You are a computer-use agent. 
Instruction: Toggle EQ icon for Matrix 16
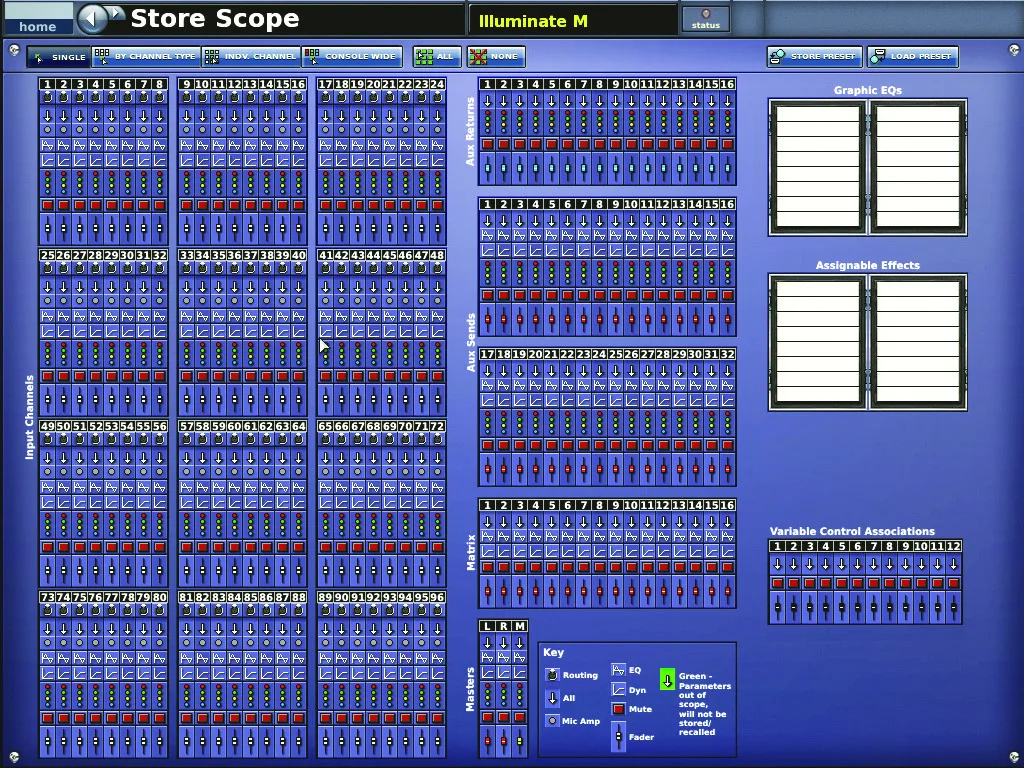coord(728,536)
